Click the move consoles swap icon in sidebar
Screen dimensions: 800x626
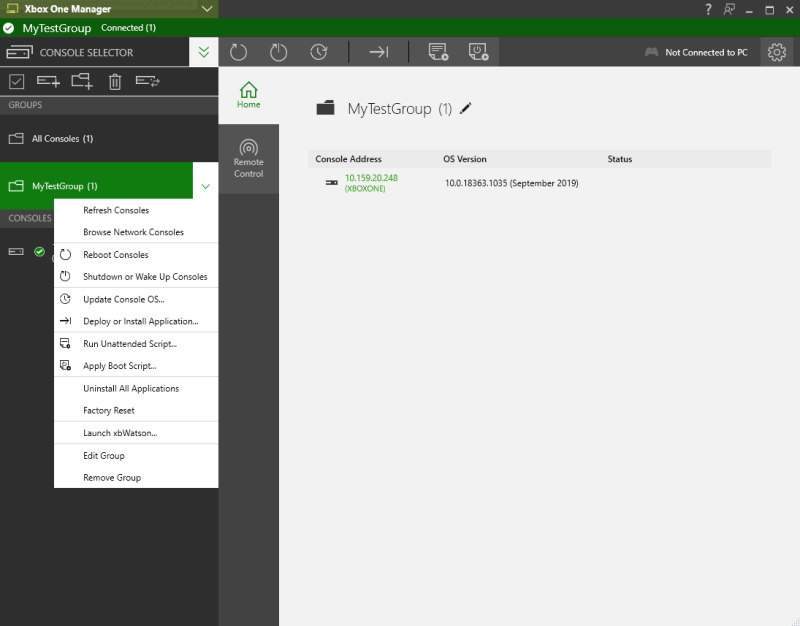147,81
